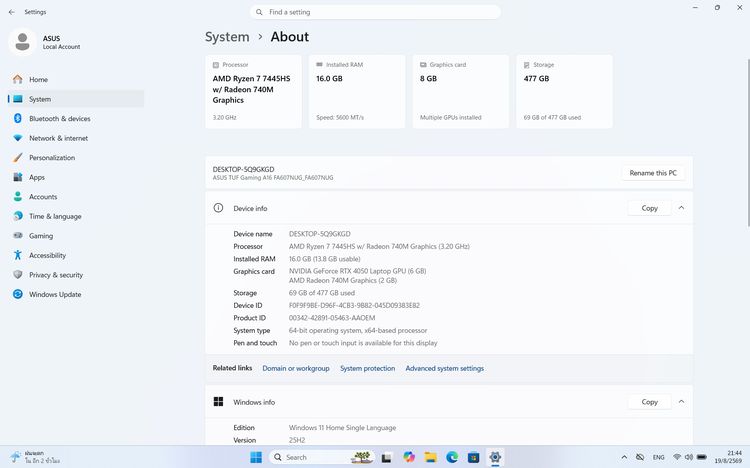This screenshot has width=750, height=468.
Task: Click the 16.0 GB (13.8 GB usable) value
Action: (324, 259)
